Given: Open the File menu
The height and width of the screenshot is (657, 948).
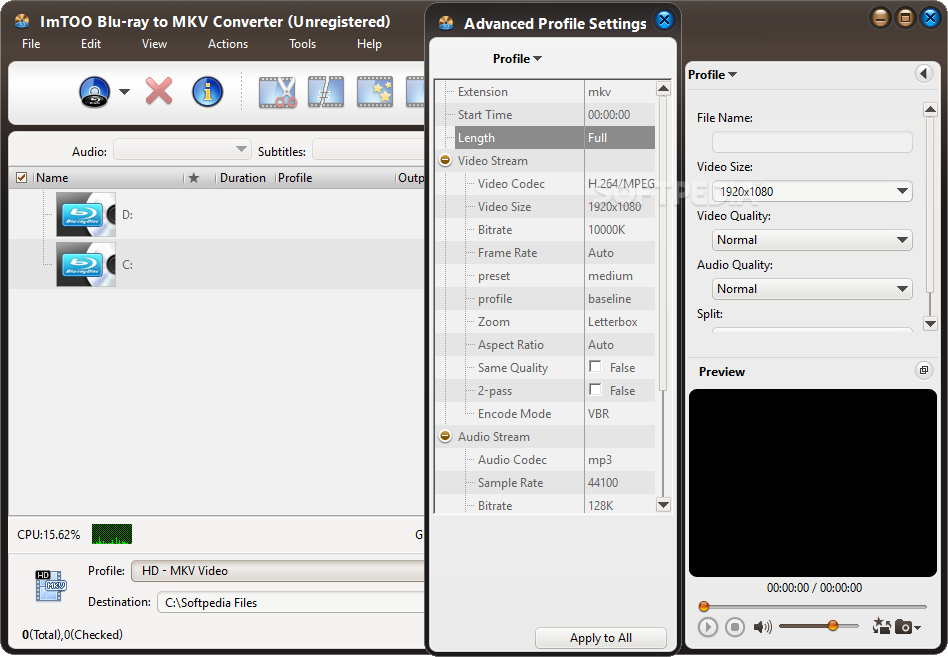Looking at the screenshot, I should (x=31, y=44).
